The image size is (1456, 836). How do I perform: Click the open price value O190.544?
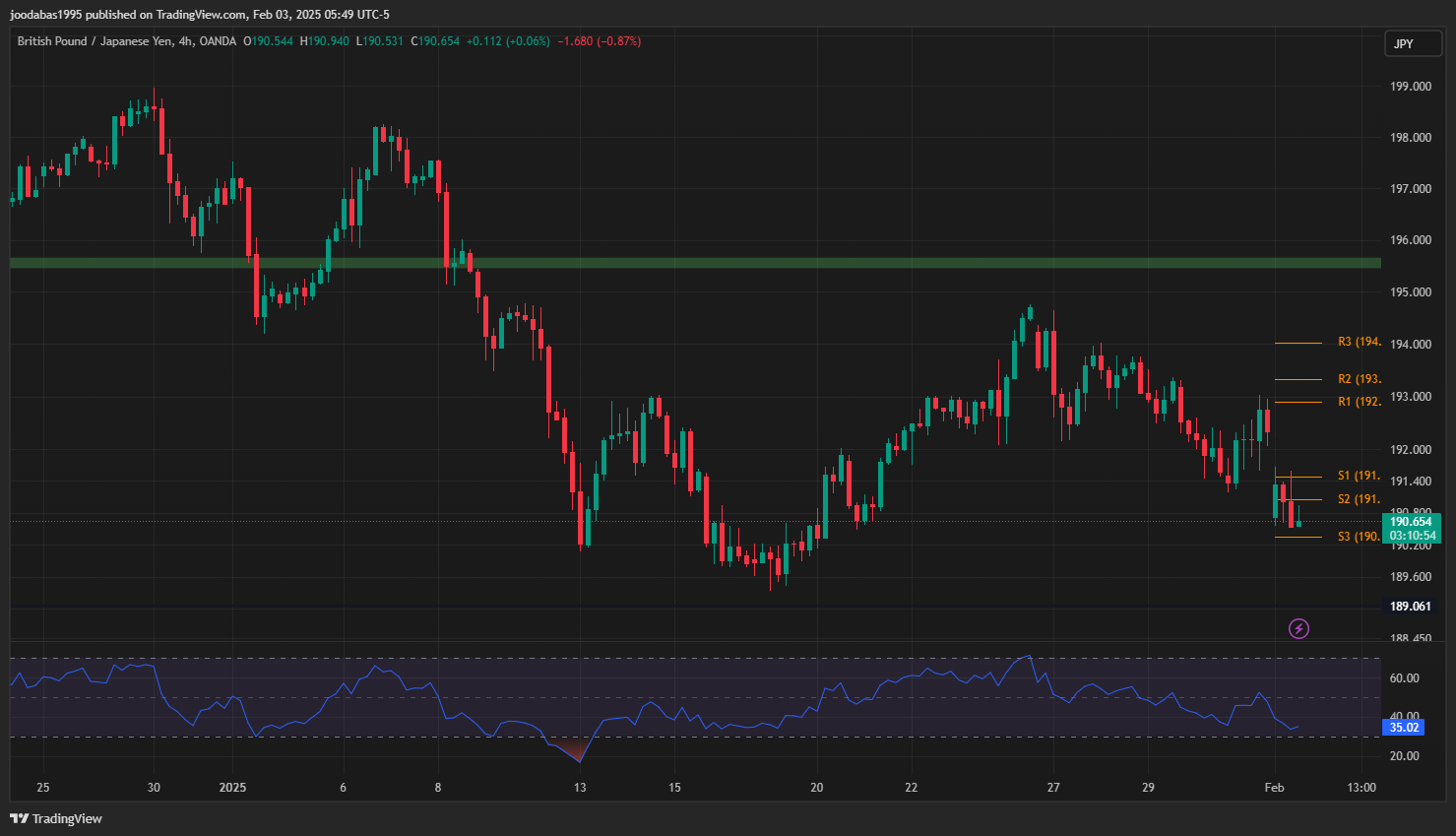point(268,41)
